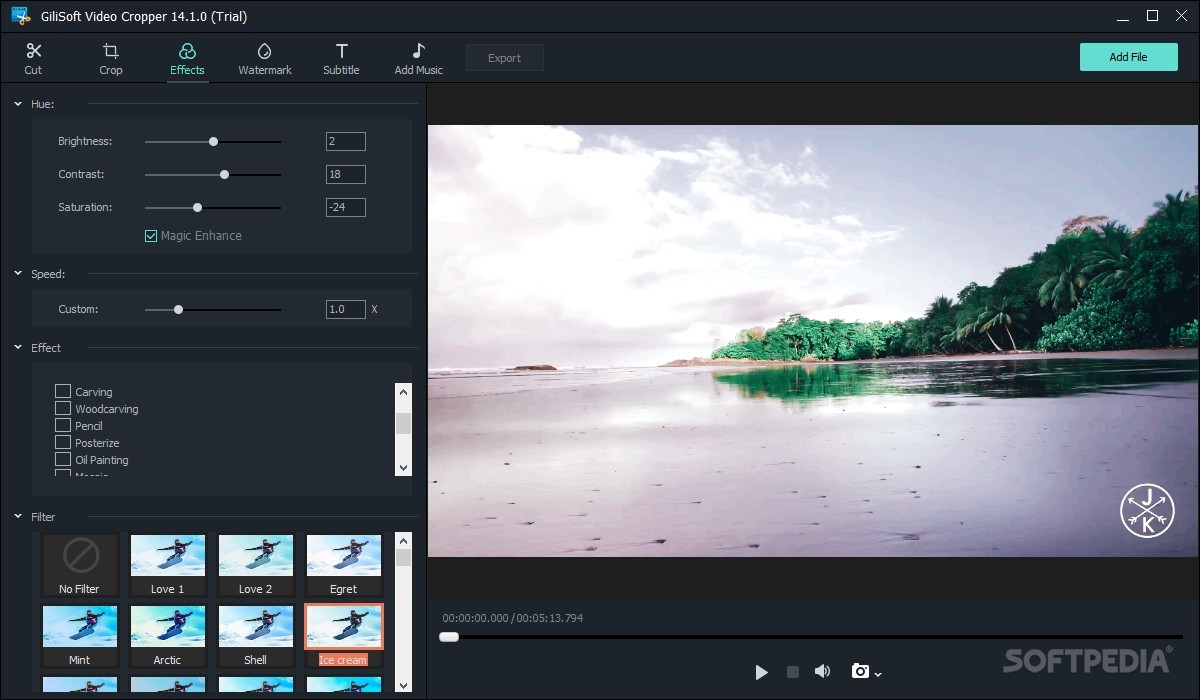This screenshot has height=700, width=1200.
Task: Select the Subtitle tool
Action: [341, 57]
